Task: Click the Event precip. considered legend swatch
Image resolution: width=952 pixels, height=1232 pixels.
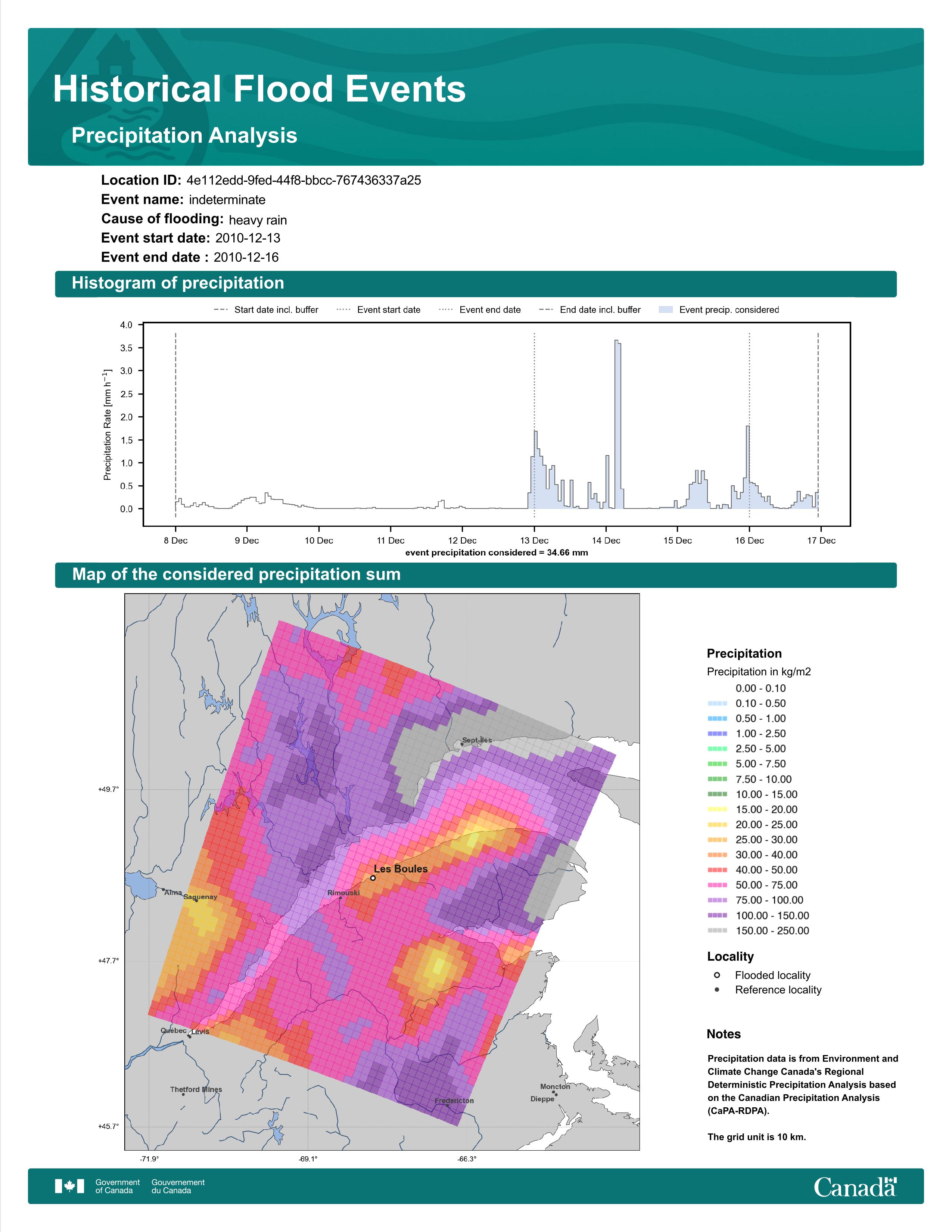Action: tap(666, 310)
